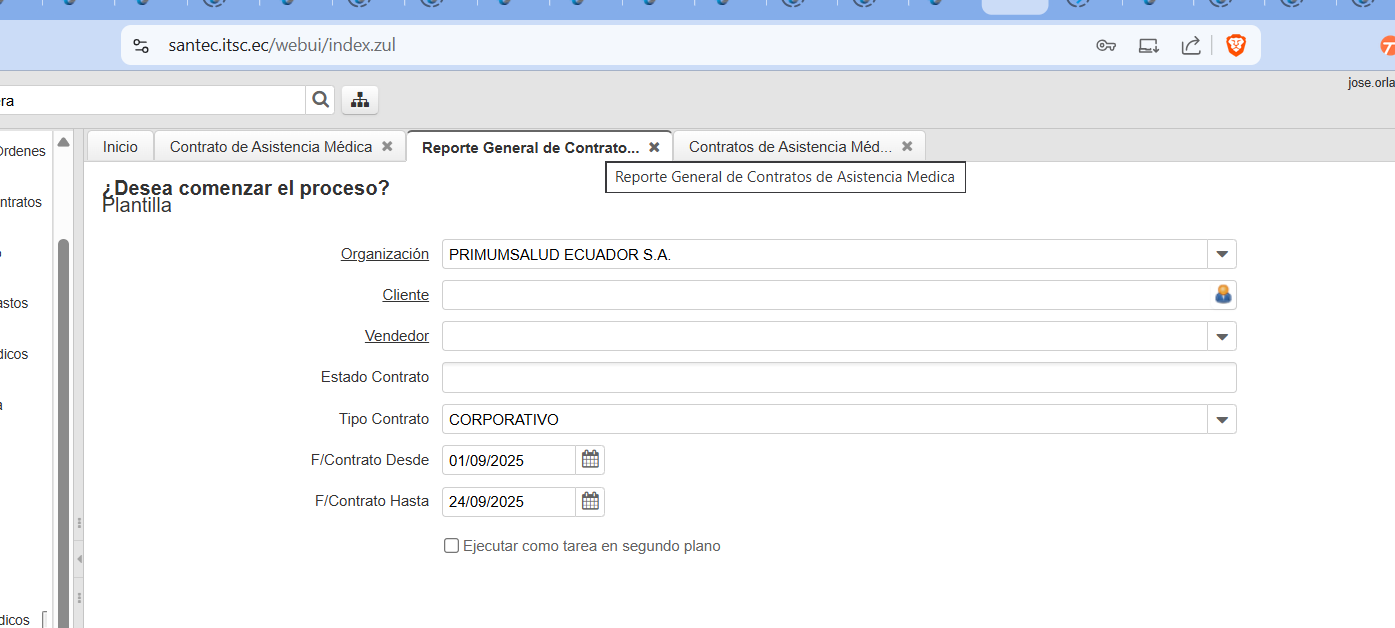
Task: Expand the Organización dropdown
Action: point(1222,255)
